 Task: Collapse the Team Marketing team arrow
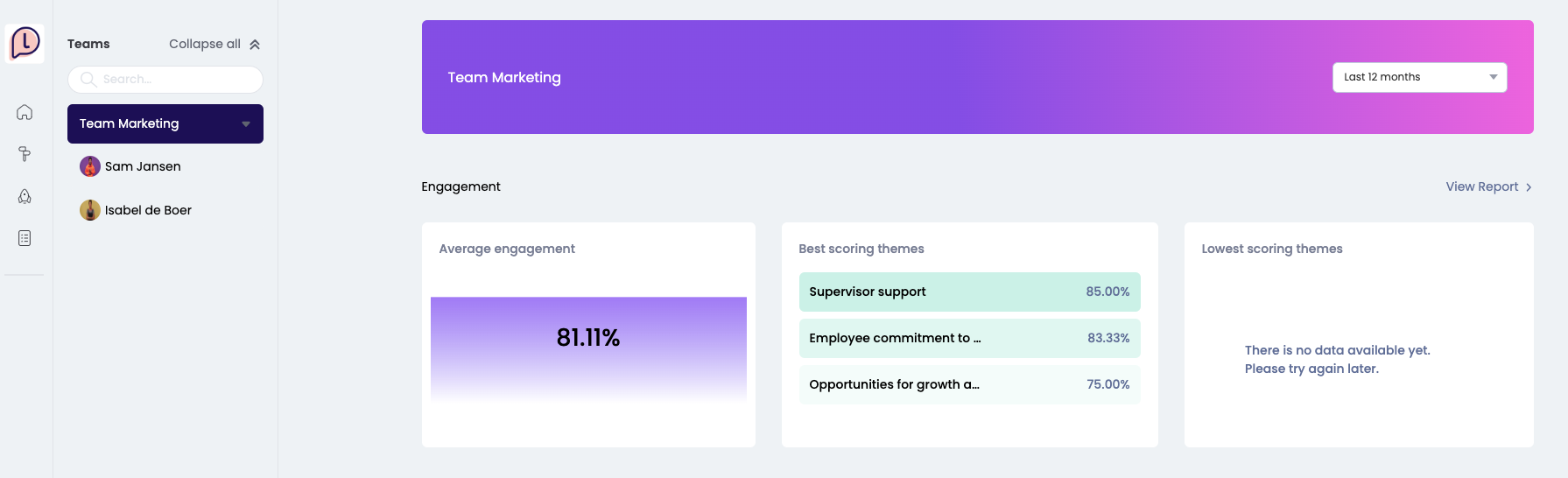246,124
